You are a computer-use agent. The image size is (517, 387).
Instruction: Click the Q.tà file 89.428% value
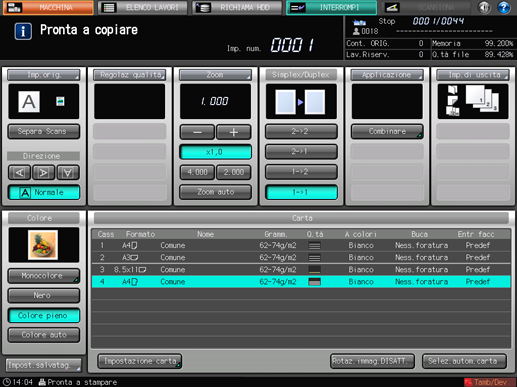[499, 54]
